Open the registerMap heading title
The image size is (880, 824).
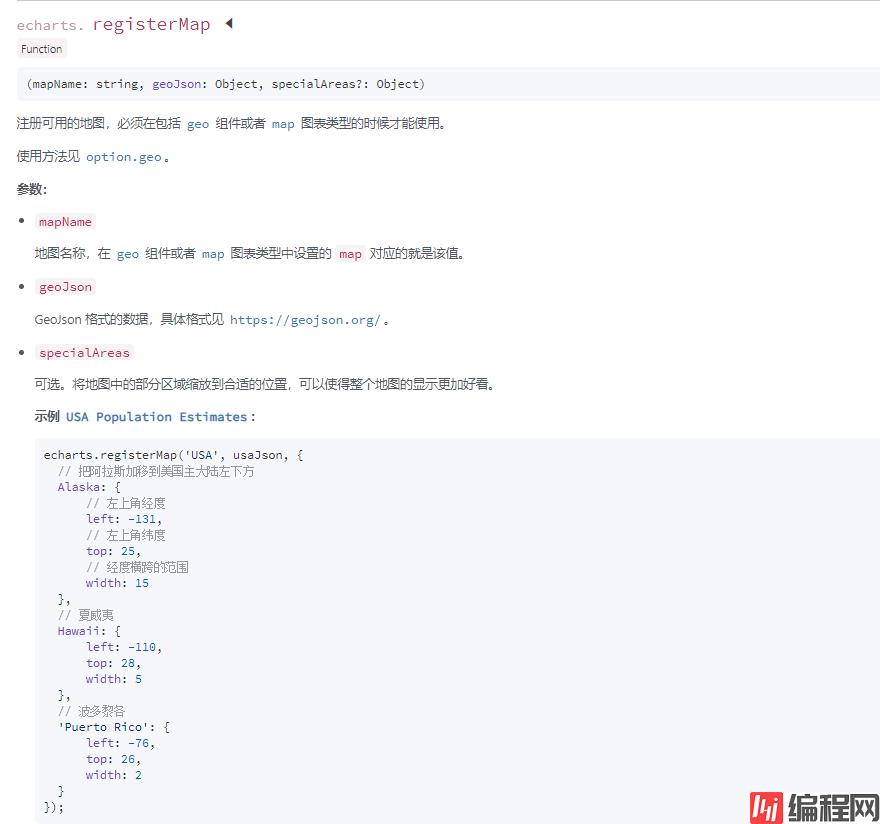tap(151, 25)
